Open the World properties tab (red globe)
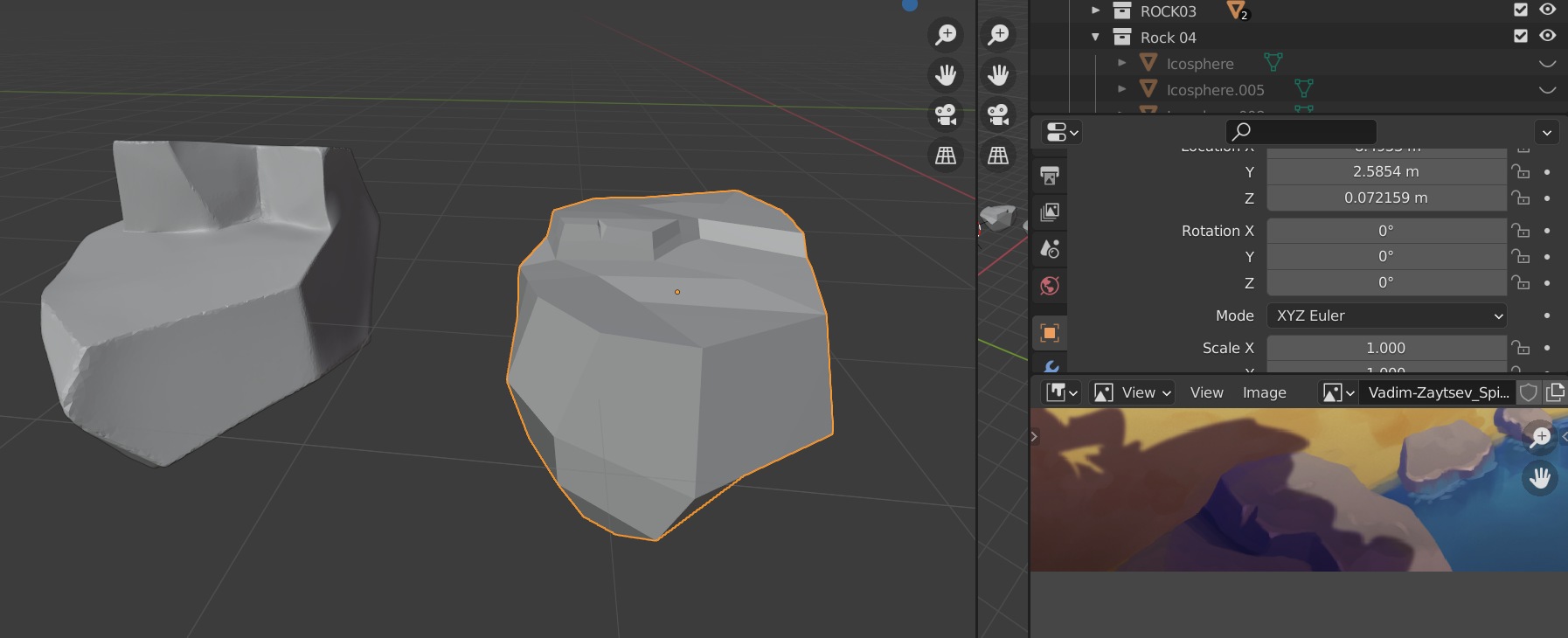Viewport: 1568px width, 638px height. tap(1050, 286)
